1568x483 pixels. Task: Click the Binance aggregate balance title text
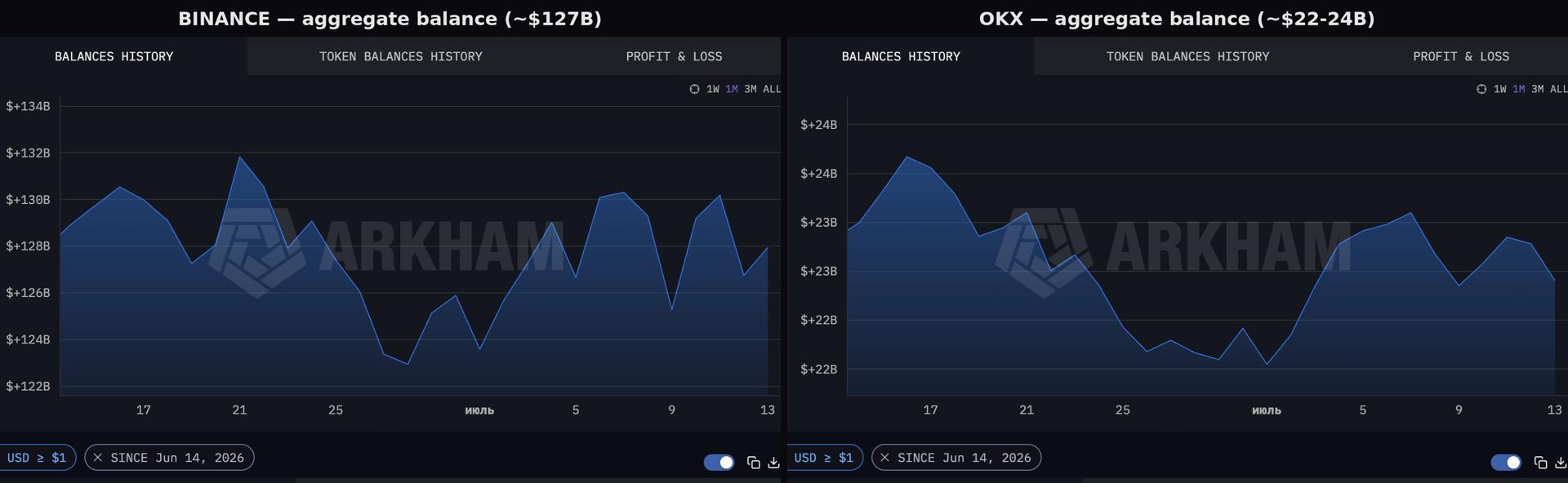[x=390, y=19]
